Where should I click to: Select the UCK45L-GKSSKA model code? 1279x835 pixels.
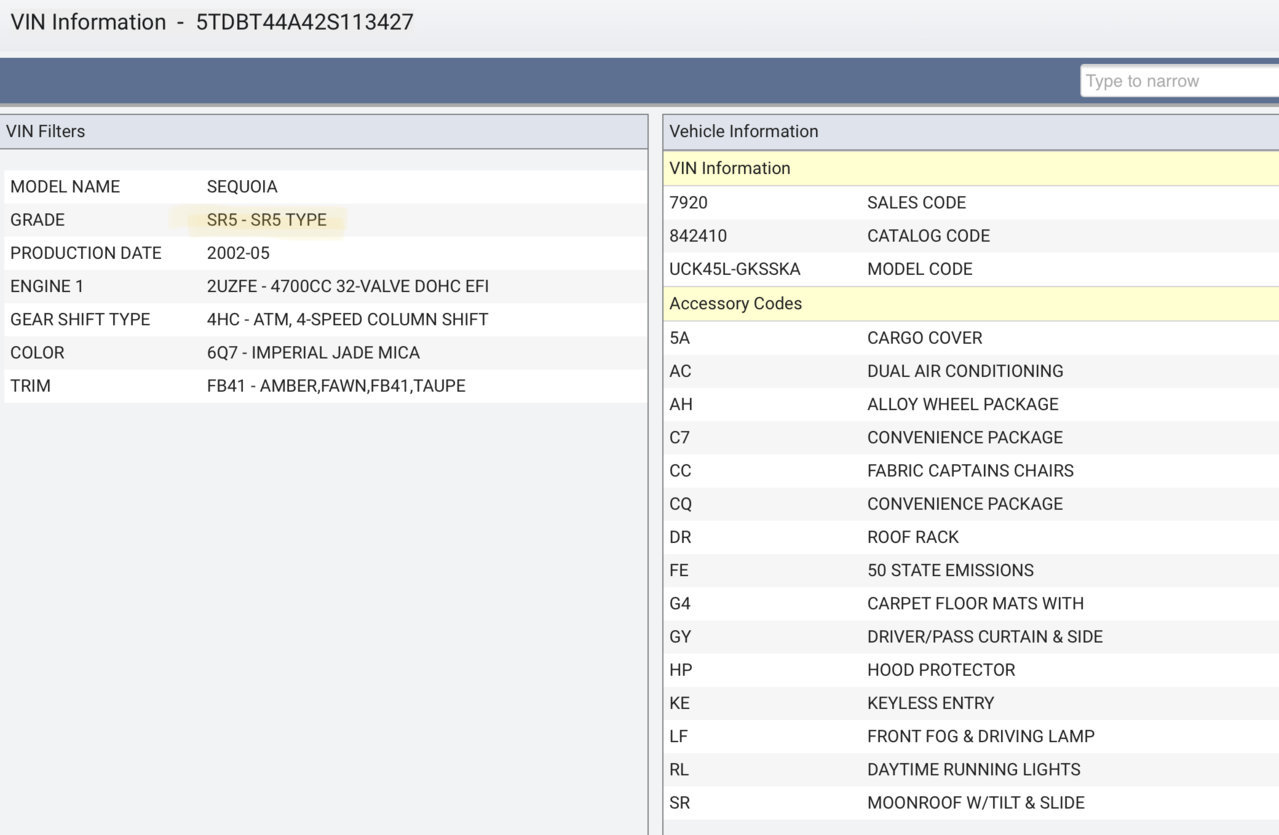pos(735,268)
